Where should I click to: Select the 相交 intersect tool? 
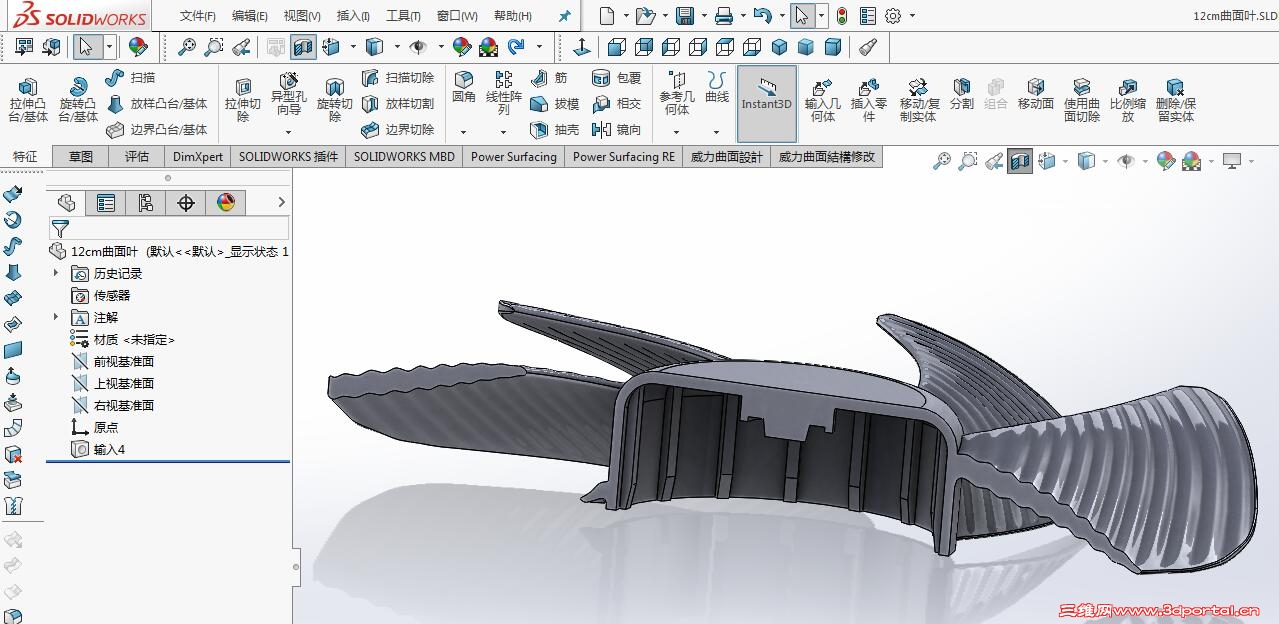616,104
